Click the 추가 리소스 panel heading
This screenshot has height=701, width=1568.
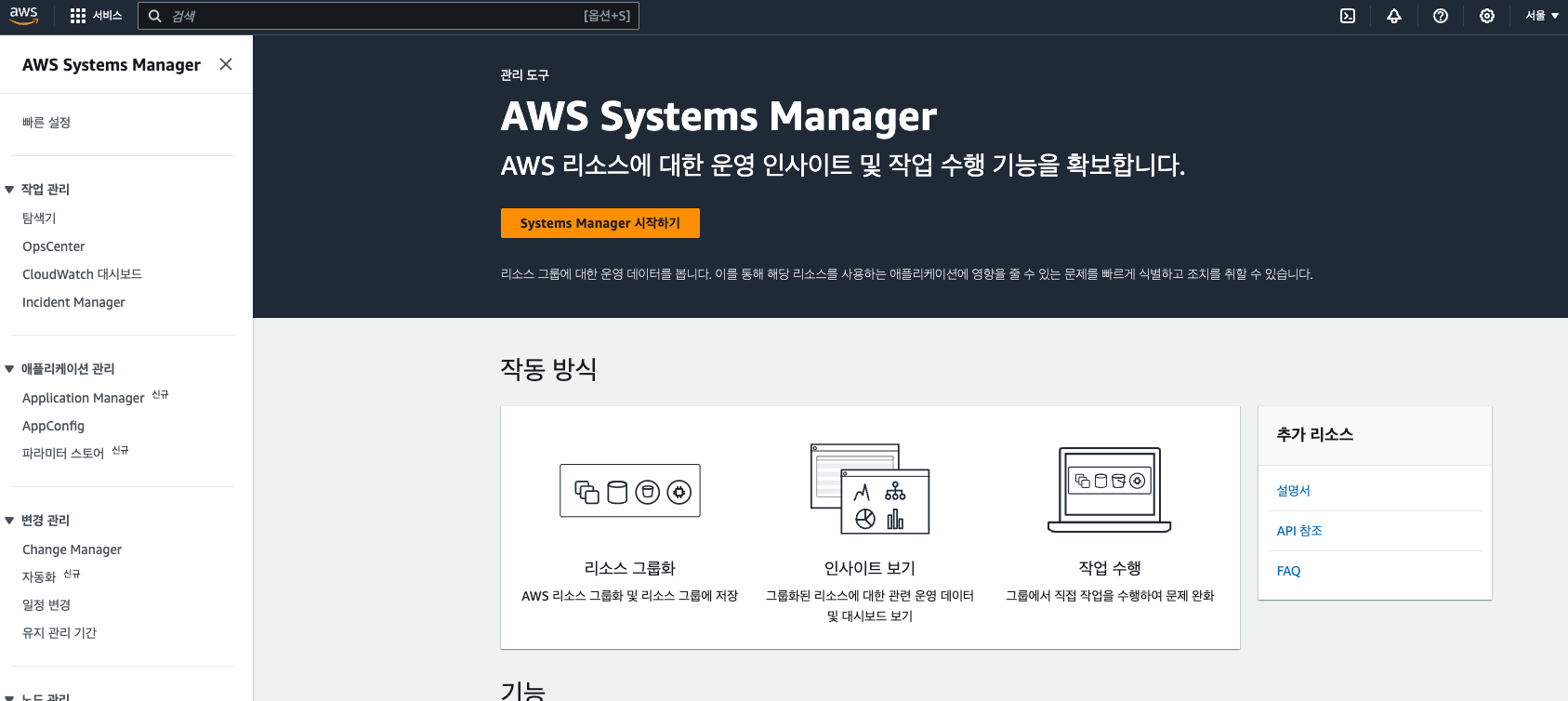1315,434
